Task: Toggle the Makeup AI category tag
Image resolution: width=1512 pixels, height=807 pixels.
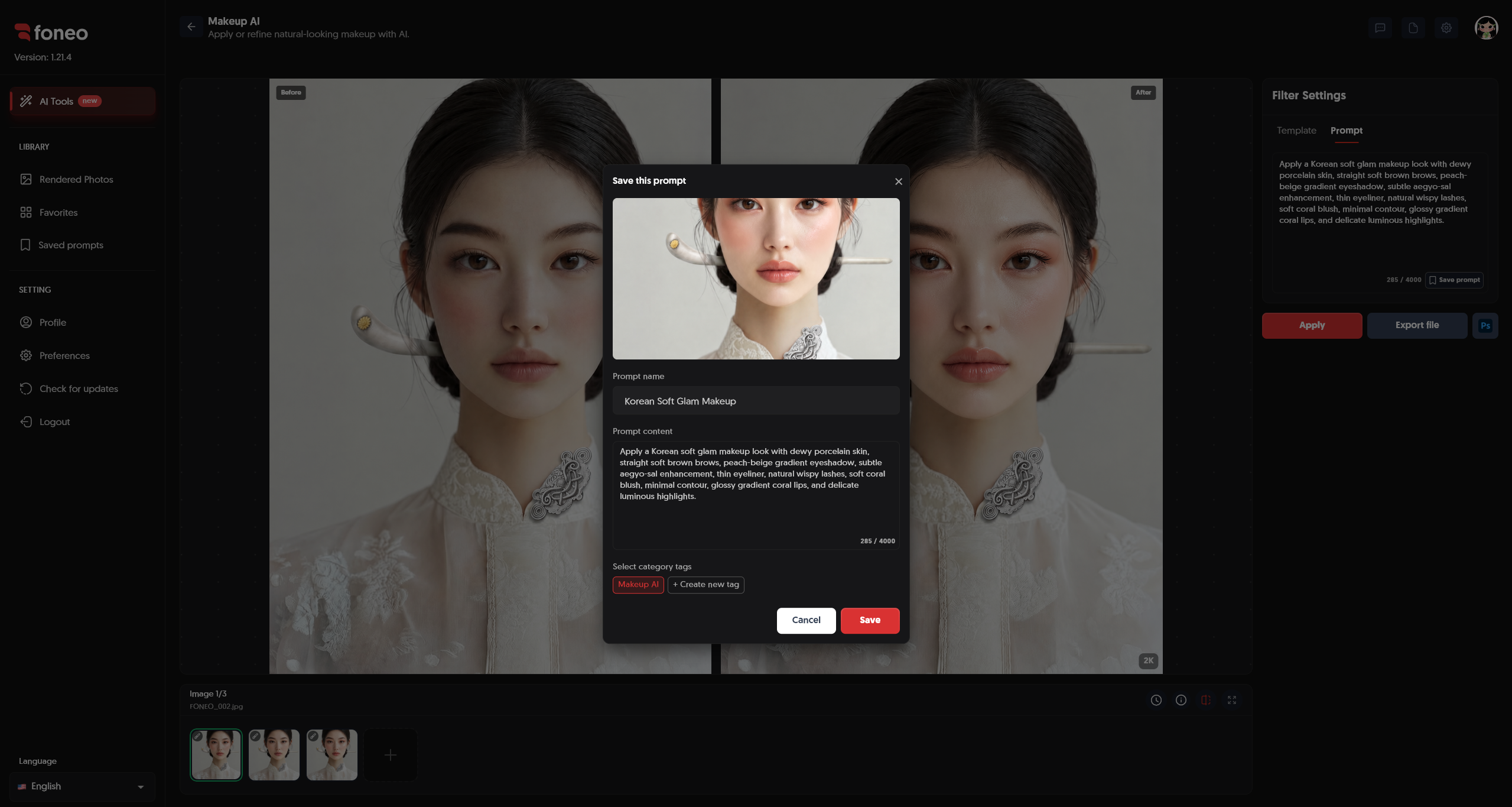Action: click(x=638, y=585)
